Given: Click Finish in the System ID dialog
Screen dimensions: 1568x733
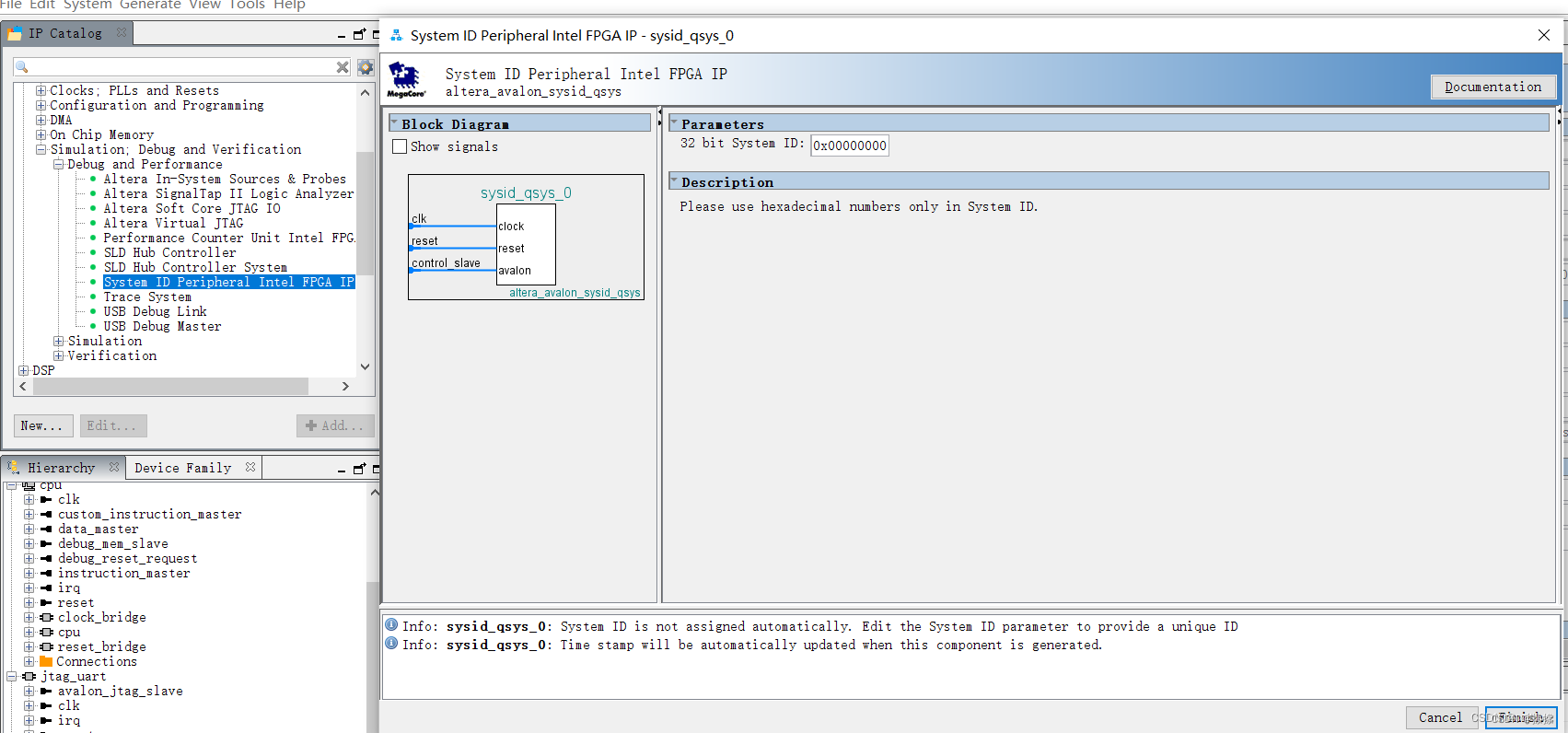Looking at the screenshot, I should [1521, 717].
